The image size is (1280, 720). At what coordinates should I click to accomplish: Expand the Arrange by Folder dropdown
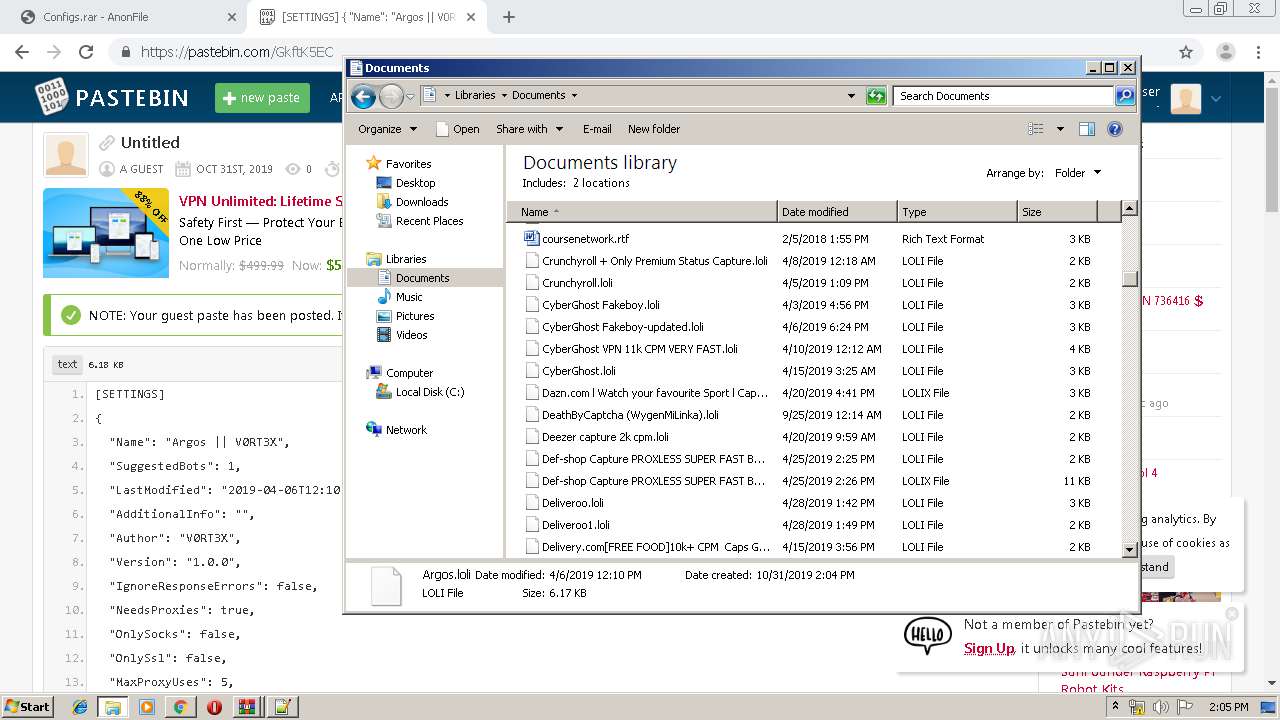click(1078, 173)
